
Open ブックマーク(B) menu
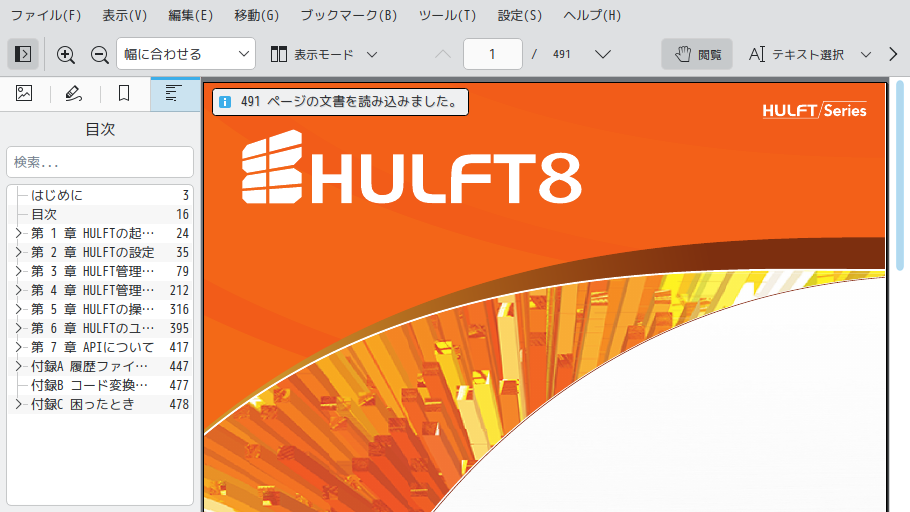tap(349, 15)
